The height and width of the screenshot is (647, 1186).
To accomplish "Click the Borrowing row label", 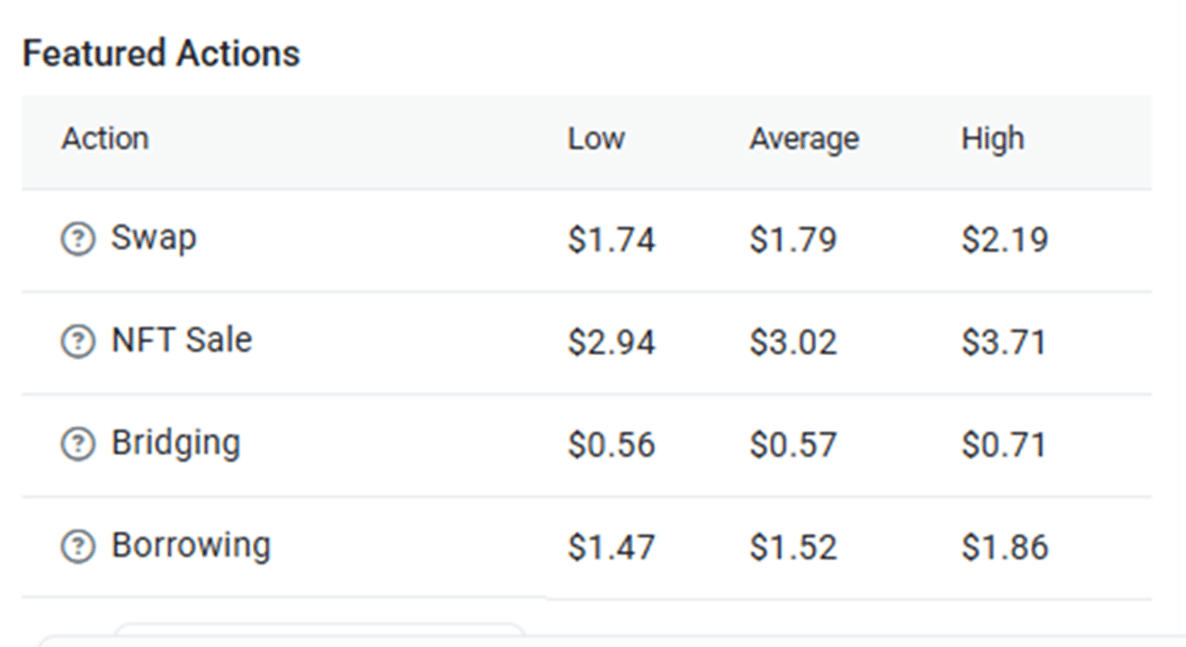I will (191, 546).
